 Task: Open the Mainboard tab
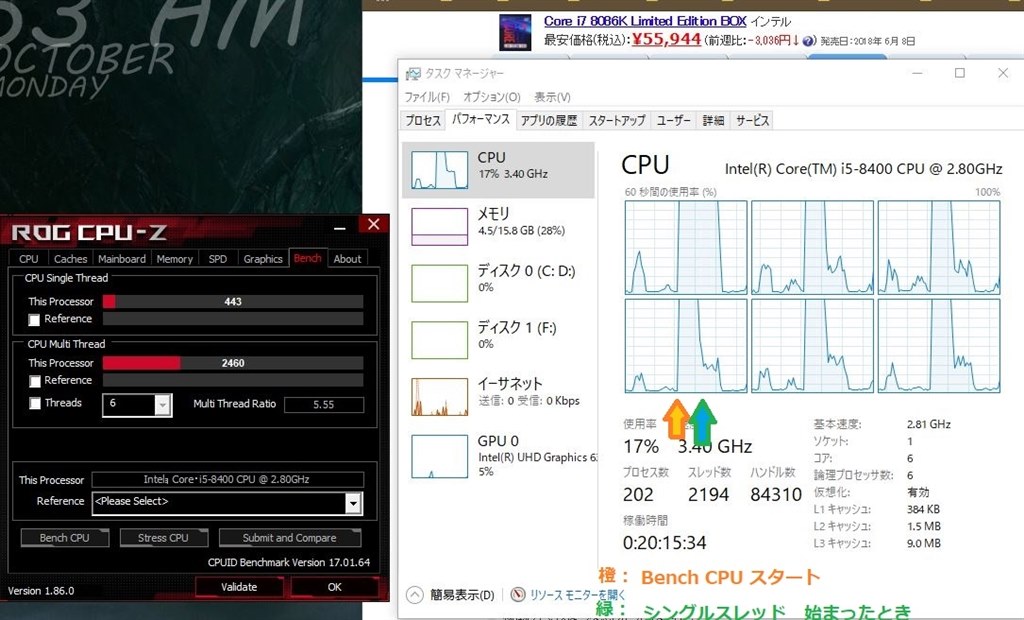(x=122, y=259)
